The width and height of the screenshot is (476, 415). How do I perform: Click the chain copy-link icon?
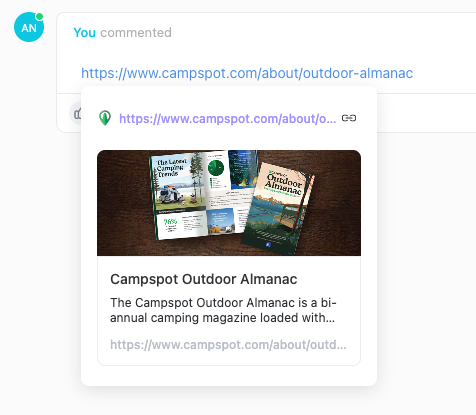point(349,118)
